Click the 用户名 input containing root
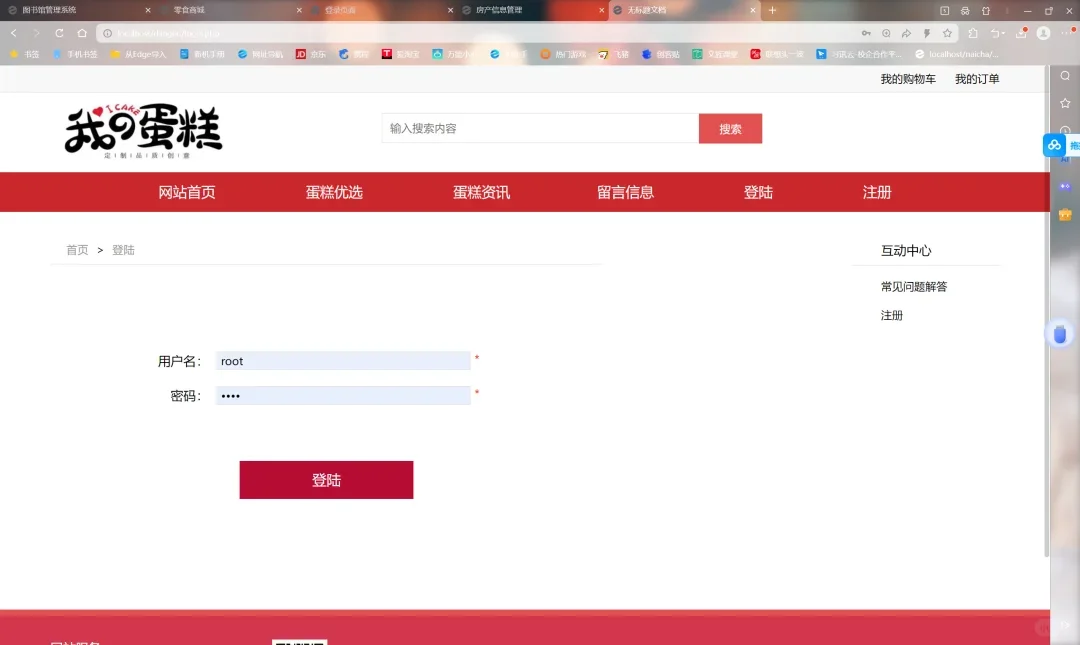Image resolution: width=1080 pixels, height=645 pixels. coord(343,361)
